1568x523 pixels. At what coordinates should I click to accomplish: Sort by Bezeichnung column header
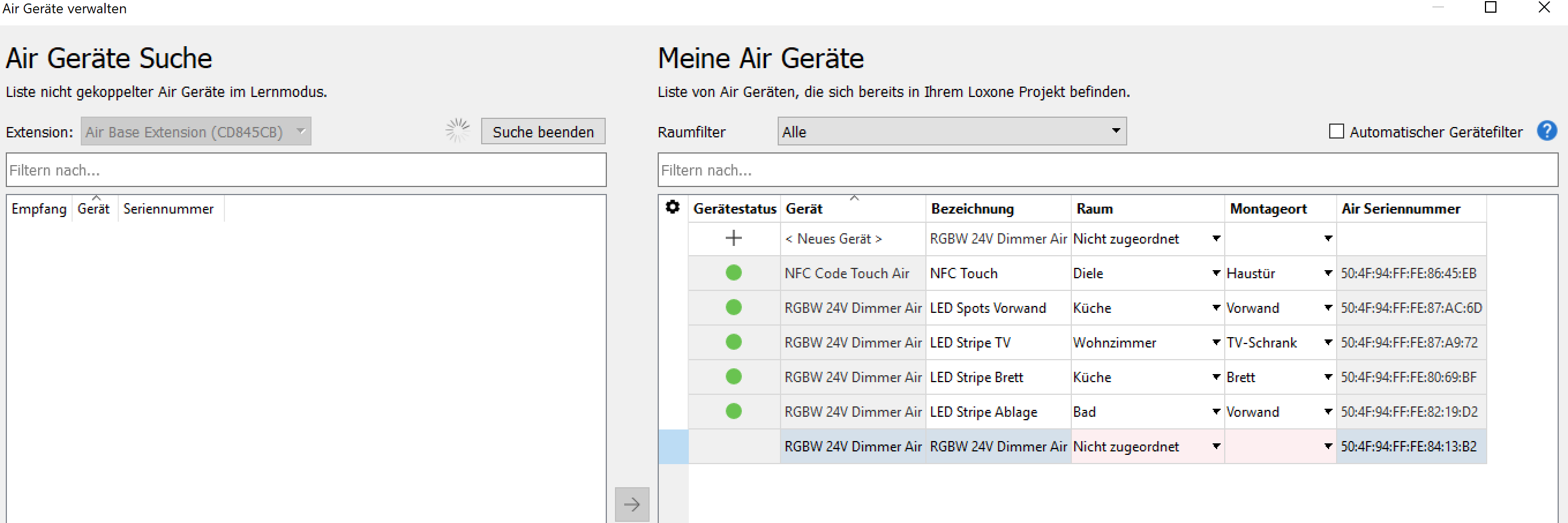(x=998, y=209)
